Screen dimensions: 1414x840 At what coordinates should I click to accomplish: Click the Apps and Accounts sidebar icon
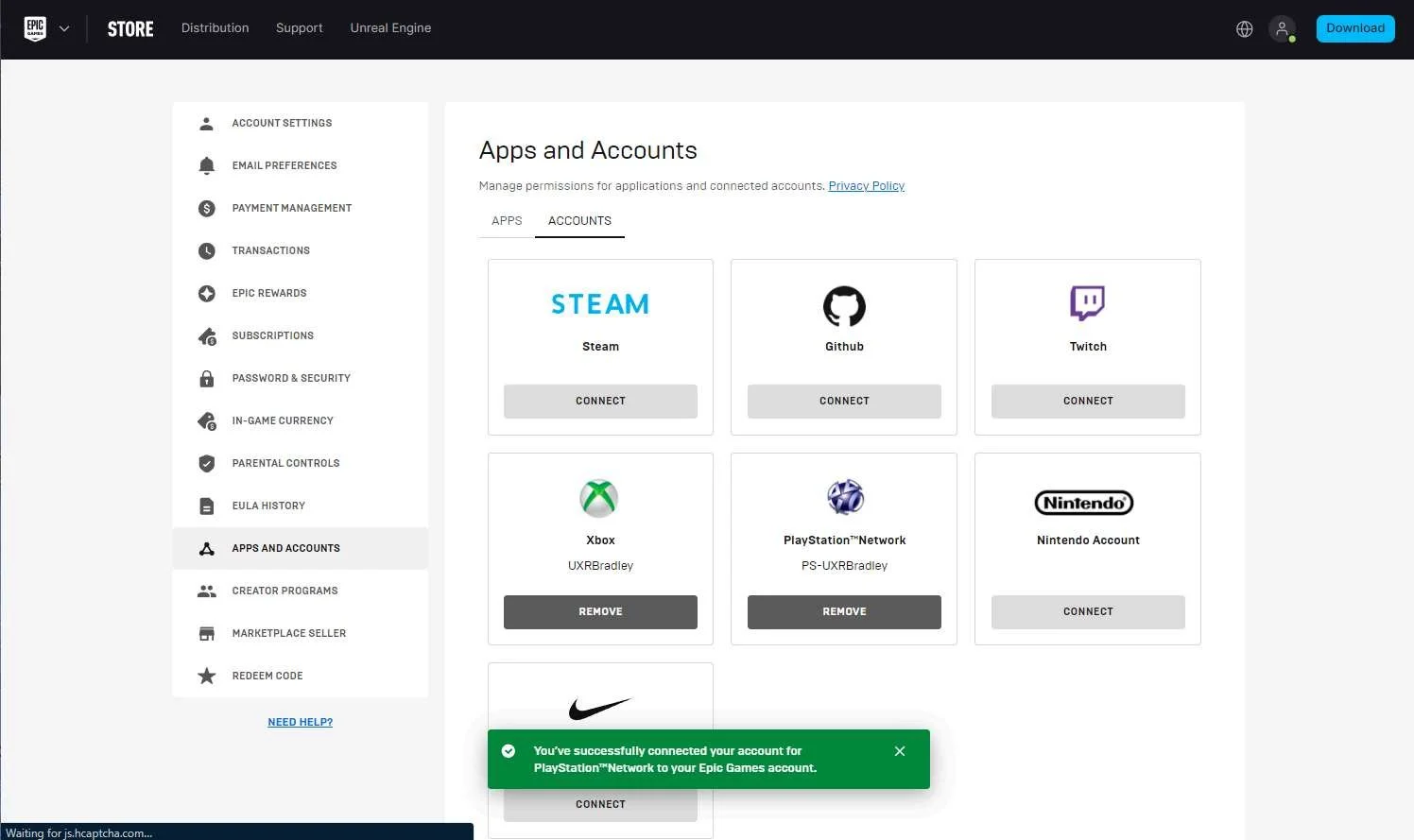click(x=207, y=549)
